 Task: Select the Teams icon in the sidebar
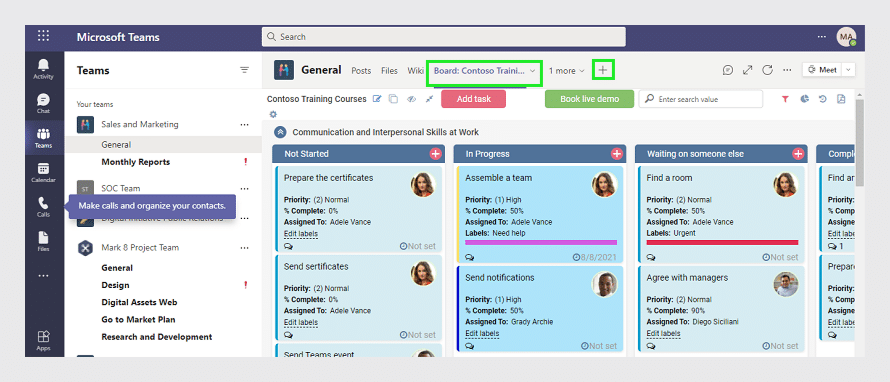[44, 138]
